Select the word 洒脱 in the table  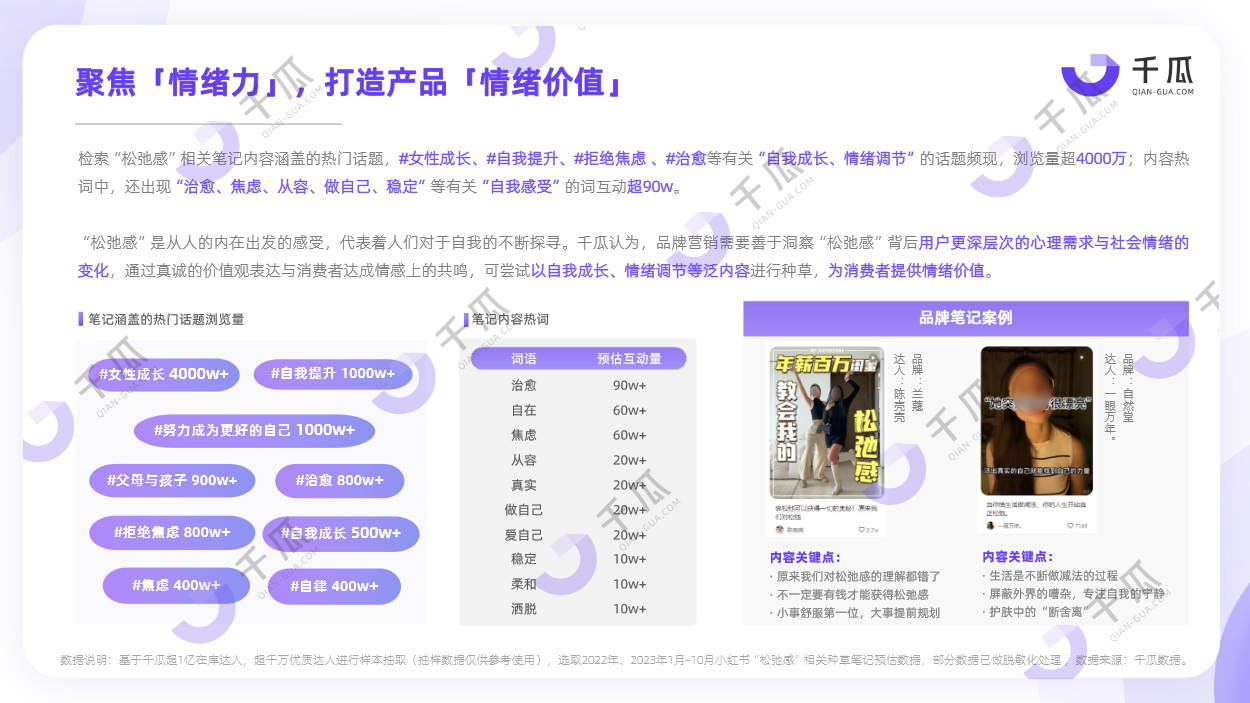tap(524, 609)
